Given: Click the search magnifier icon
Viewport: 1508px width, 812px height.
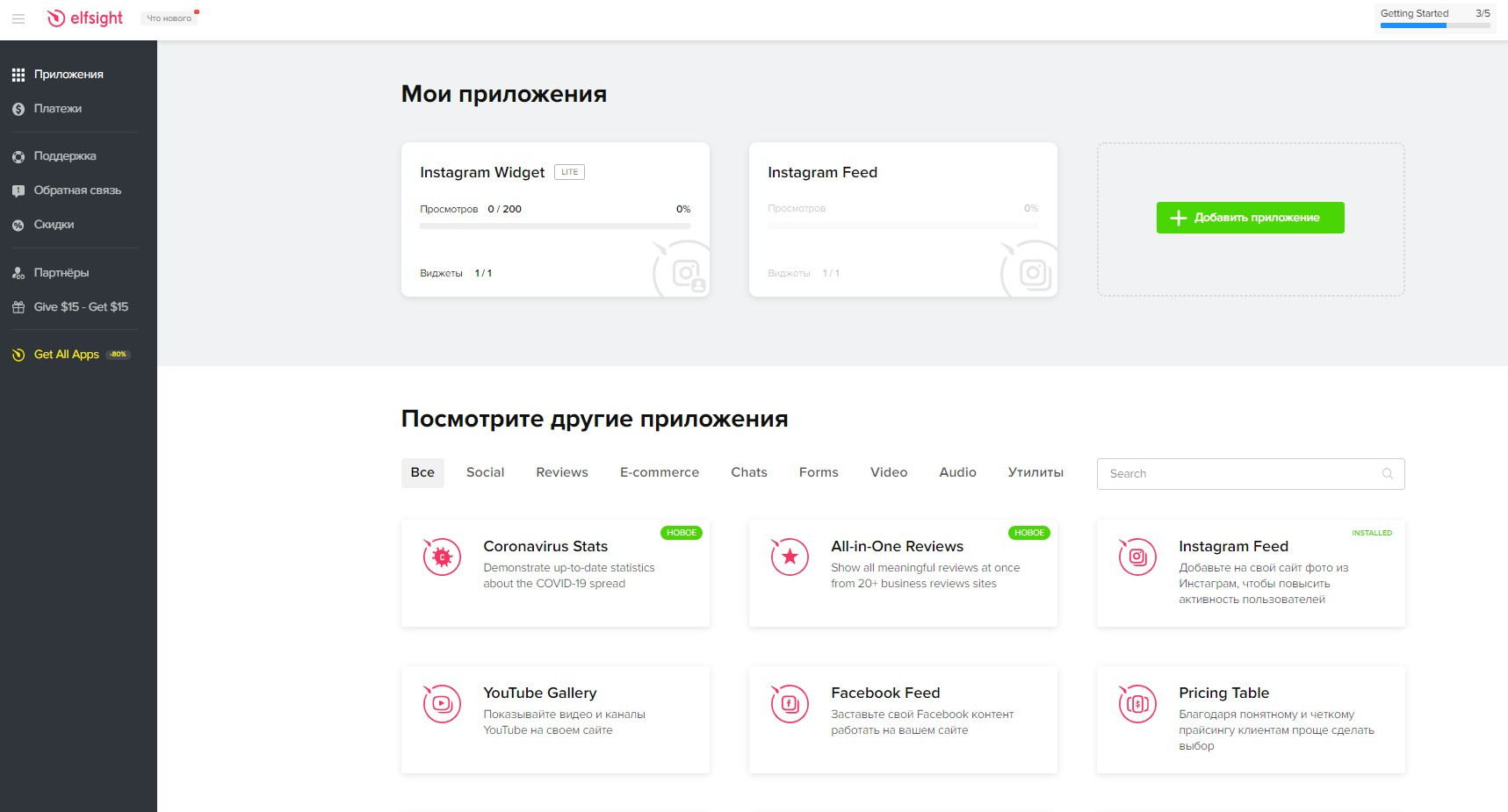Looking at the screenshot, I should pos(1388,474).
